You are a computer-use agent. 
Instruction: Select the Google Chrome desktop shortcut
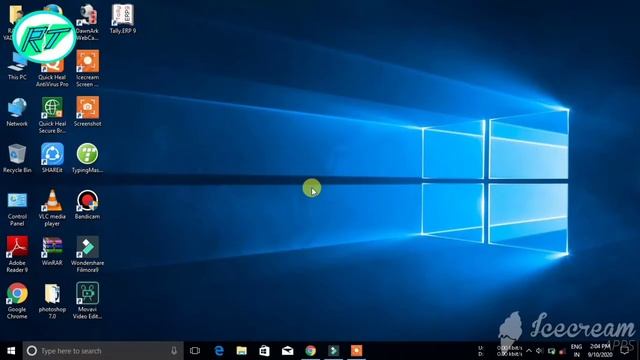[17, 301]
